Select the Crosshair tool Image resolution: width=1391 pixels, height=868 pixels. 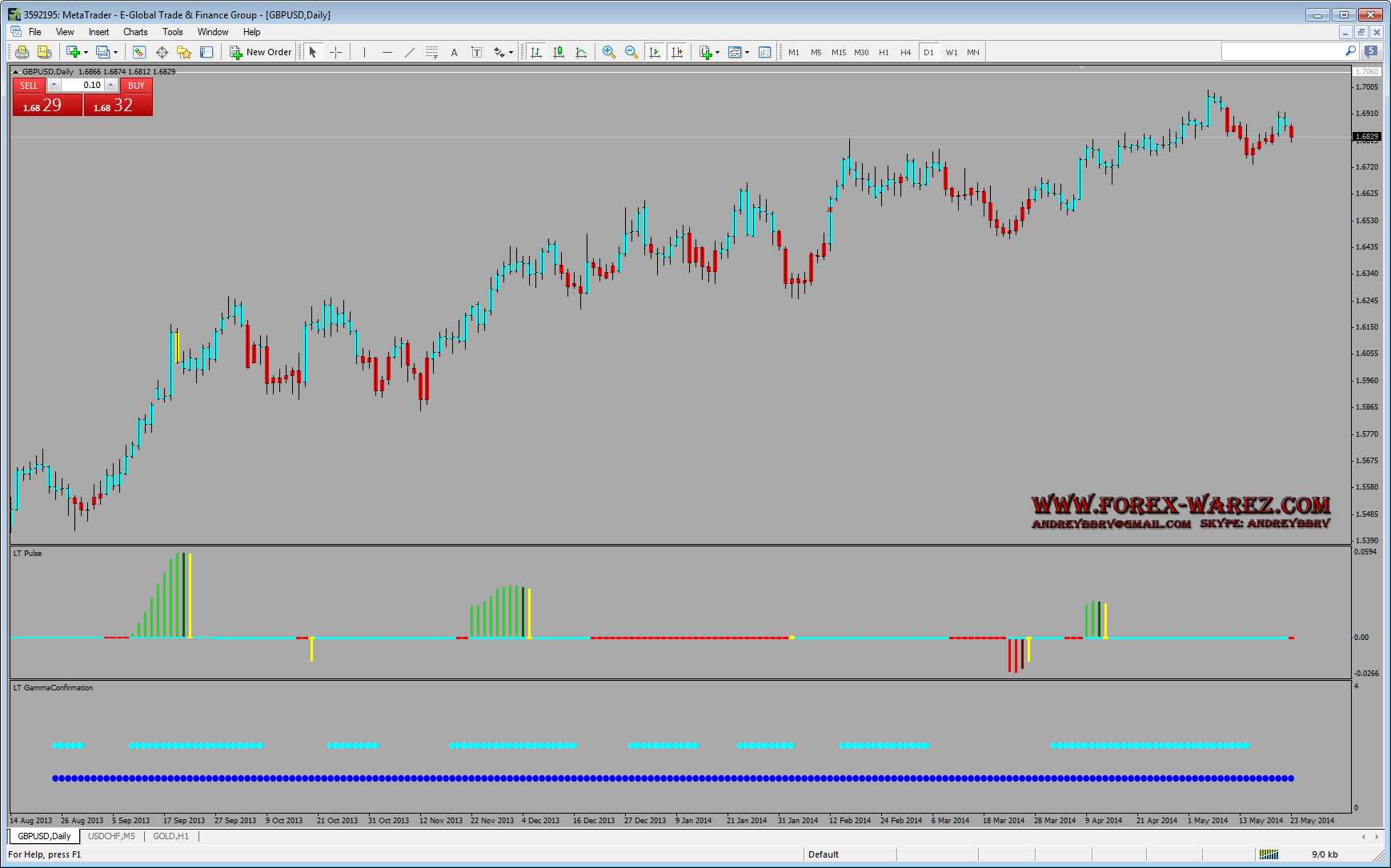[336, 52]
